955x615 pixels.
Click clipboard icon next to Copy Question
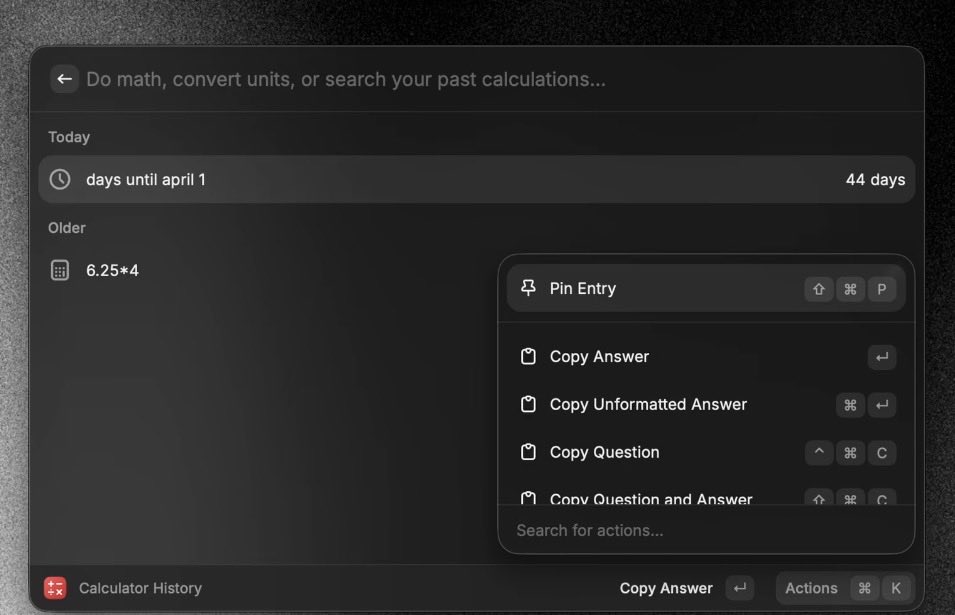528,452
